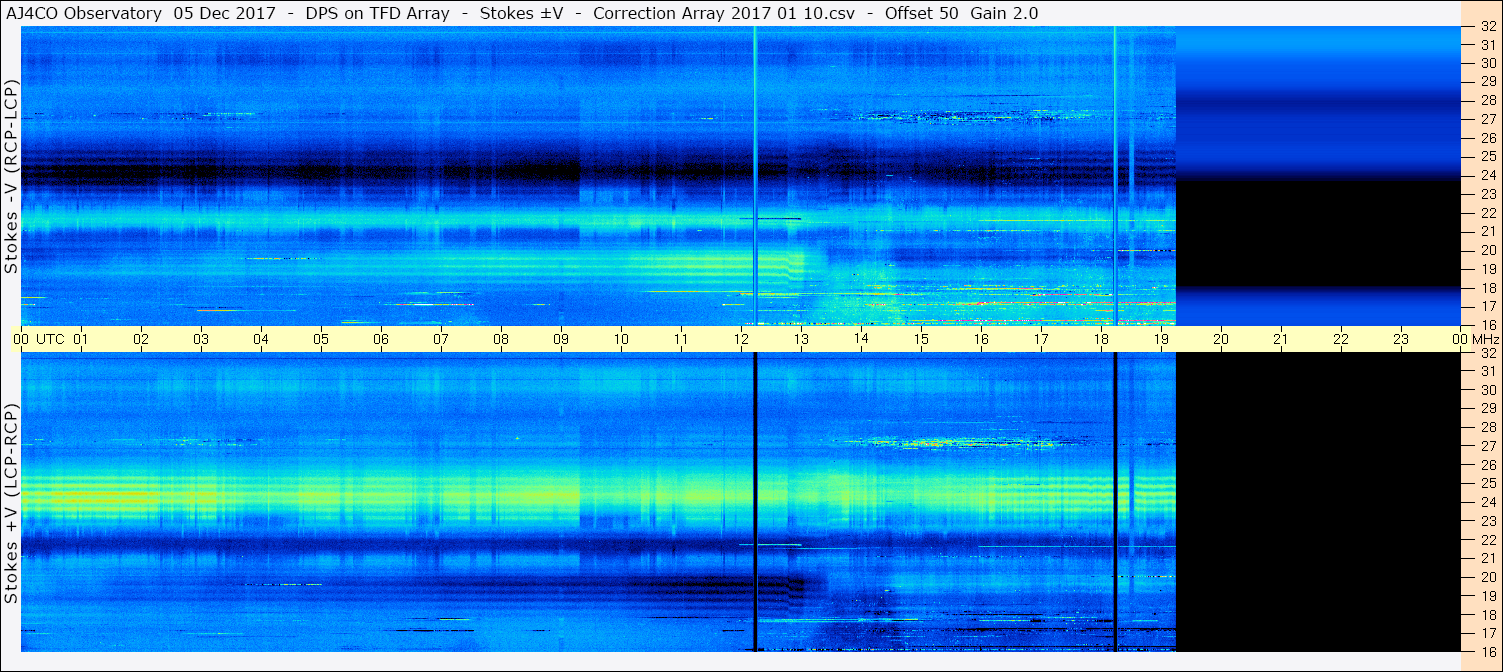Click the 18 frequency label beside the upper Stokes -V panel
Viewport: 1503px width, 672px height.
pos(1487,288)
